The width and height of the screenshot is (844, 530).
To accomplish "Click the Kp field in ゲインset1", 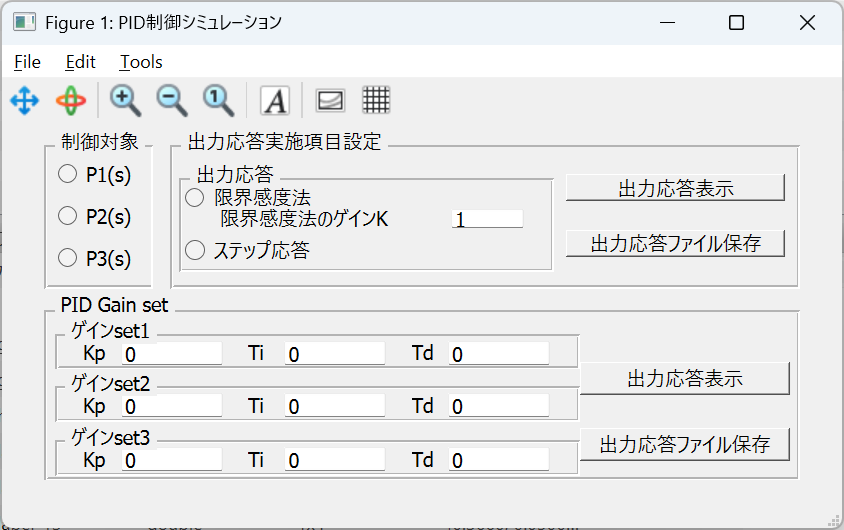I will pos(171,354).
